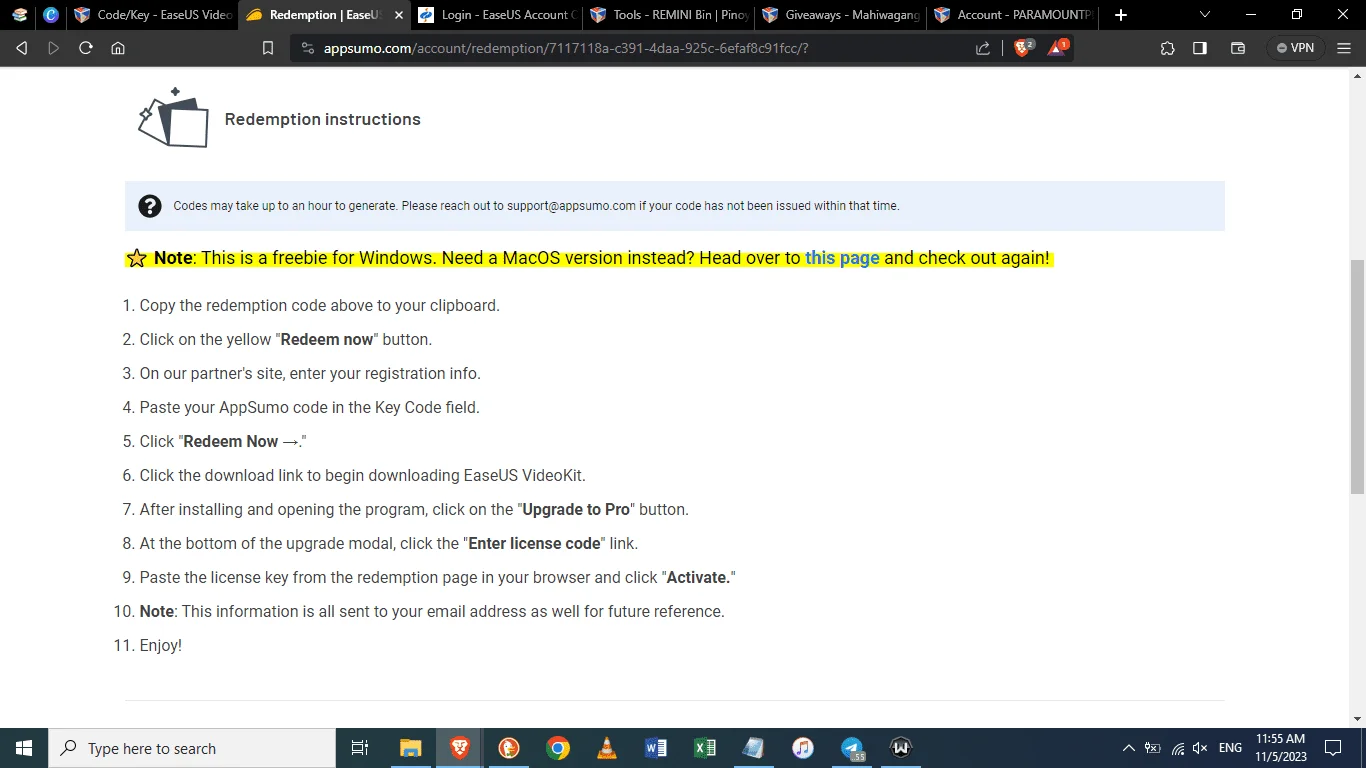Open the Brave Wallet icon
1366x768 pixels.
pyautogui.click(x=1237, y=48)
